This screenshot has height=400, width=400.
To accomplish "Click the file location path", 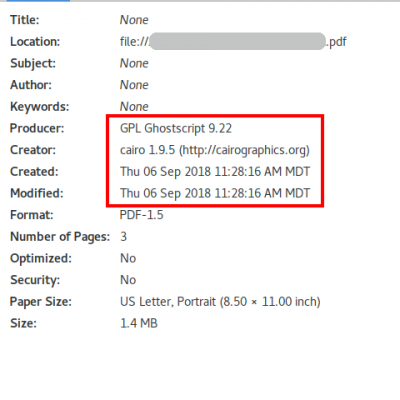I will pos(233,42).
